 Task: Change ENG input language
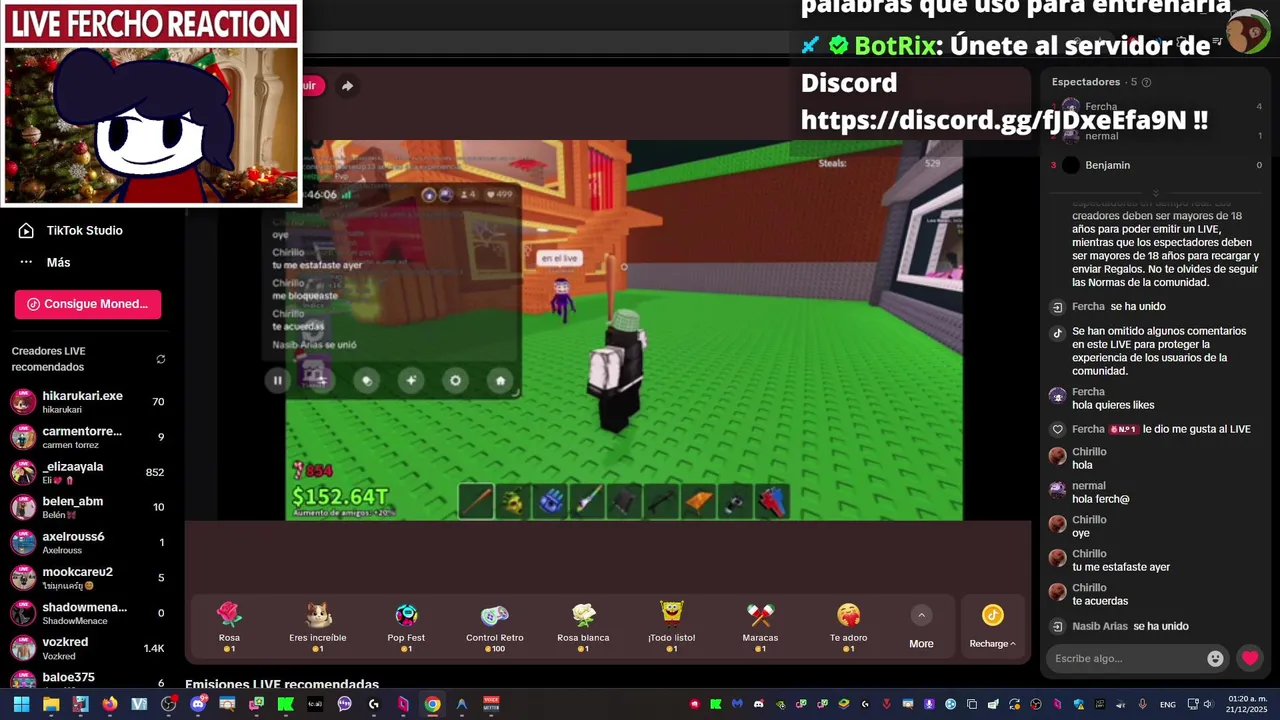point(1167,704)
